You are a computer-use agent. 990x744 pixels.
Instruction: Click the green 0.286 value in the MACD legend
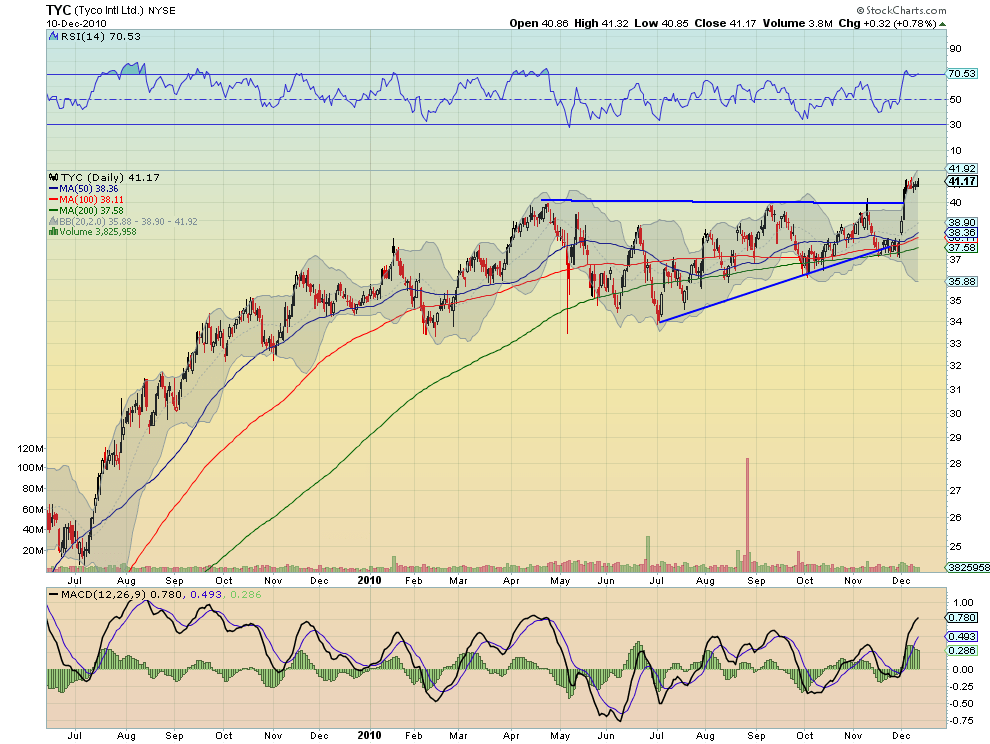246,594
